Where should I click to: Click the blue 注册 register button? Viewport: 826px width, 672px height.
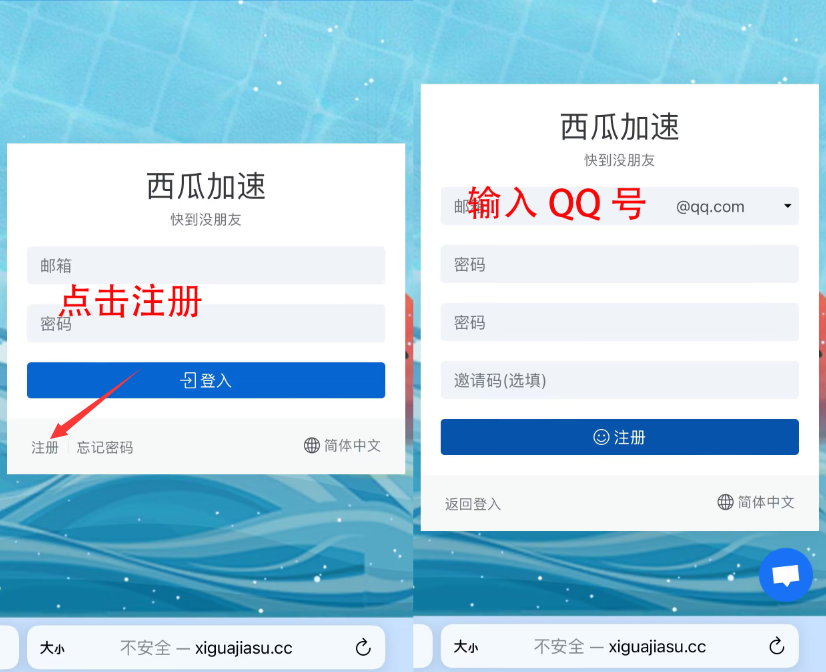pos(620,437)
